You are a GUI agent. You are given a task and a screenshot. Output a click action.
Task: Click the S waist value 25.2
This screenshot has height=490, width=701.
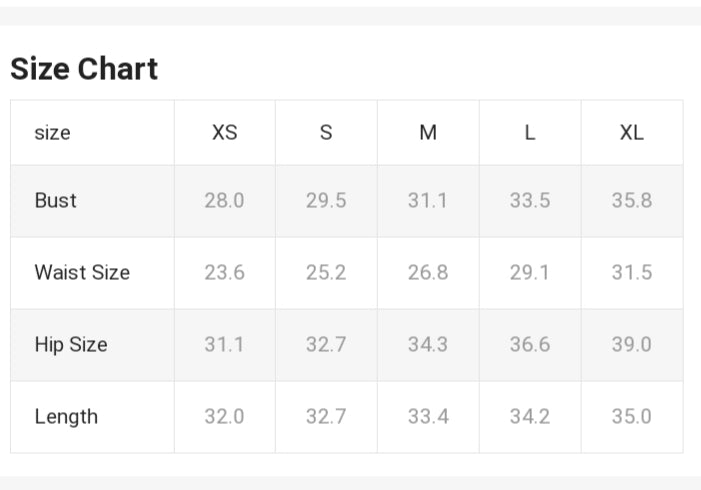coord(326,272)
